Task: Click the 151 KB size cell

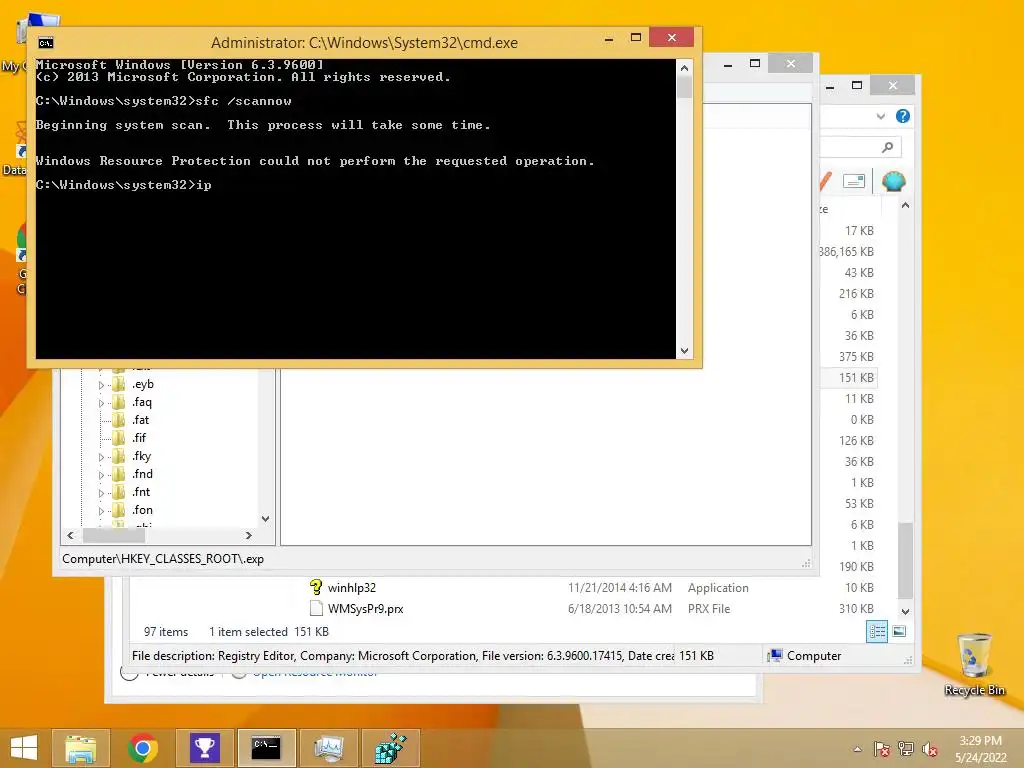Action: coord(856,377)
